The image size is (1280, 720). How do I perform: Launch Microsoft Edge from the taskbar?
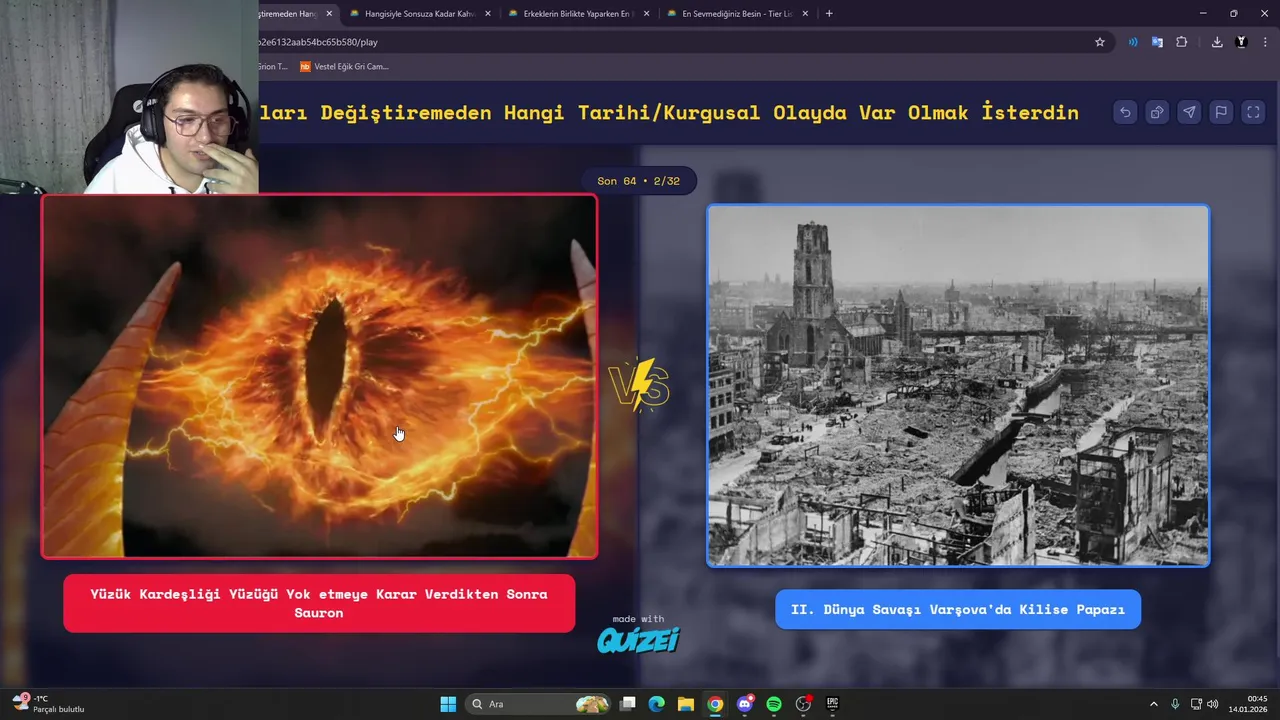[x=656, y=704]
